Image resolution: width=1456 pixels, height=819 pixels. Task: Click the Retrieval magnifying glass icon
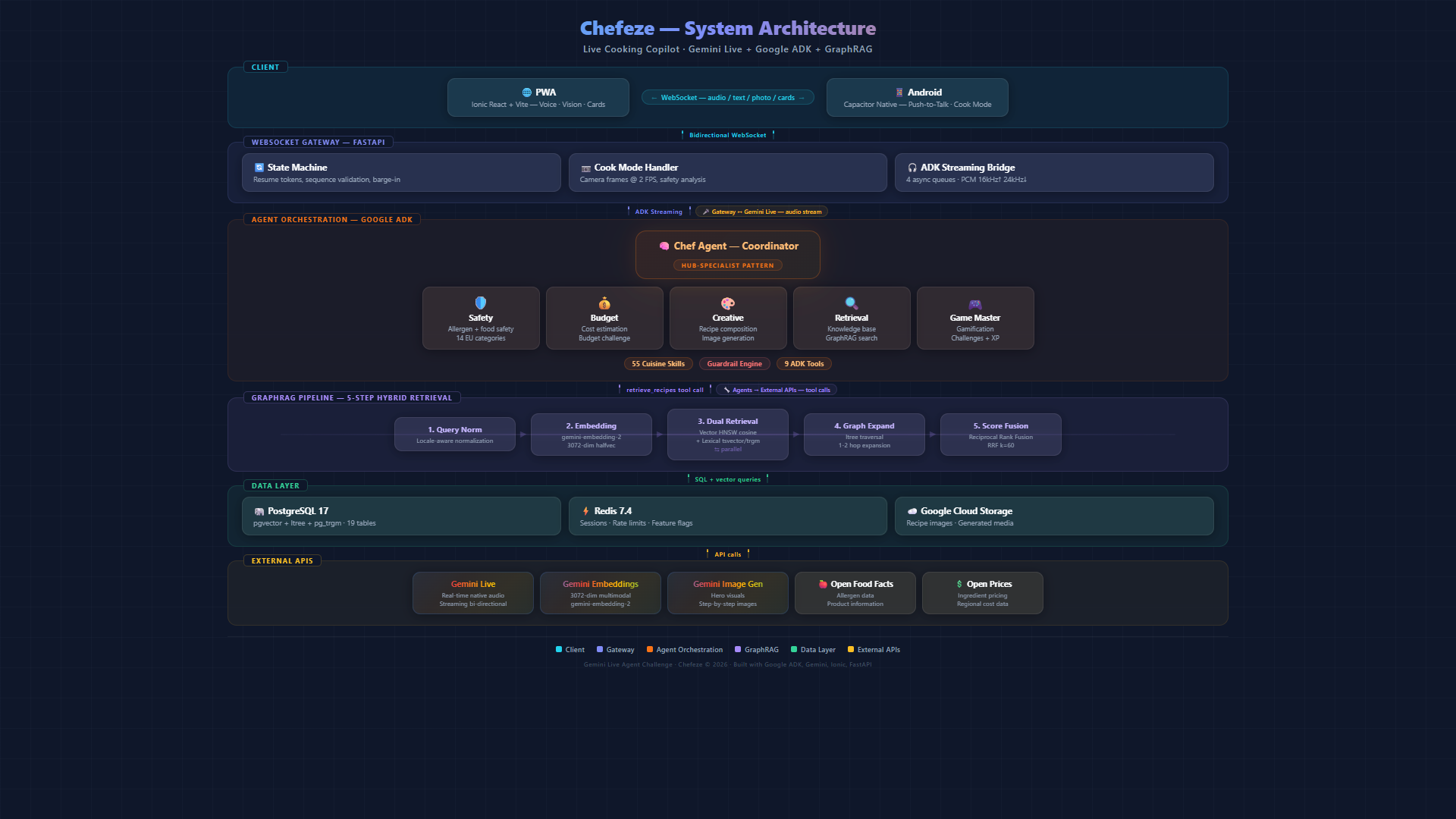point(852,303)
